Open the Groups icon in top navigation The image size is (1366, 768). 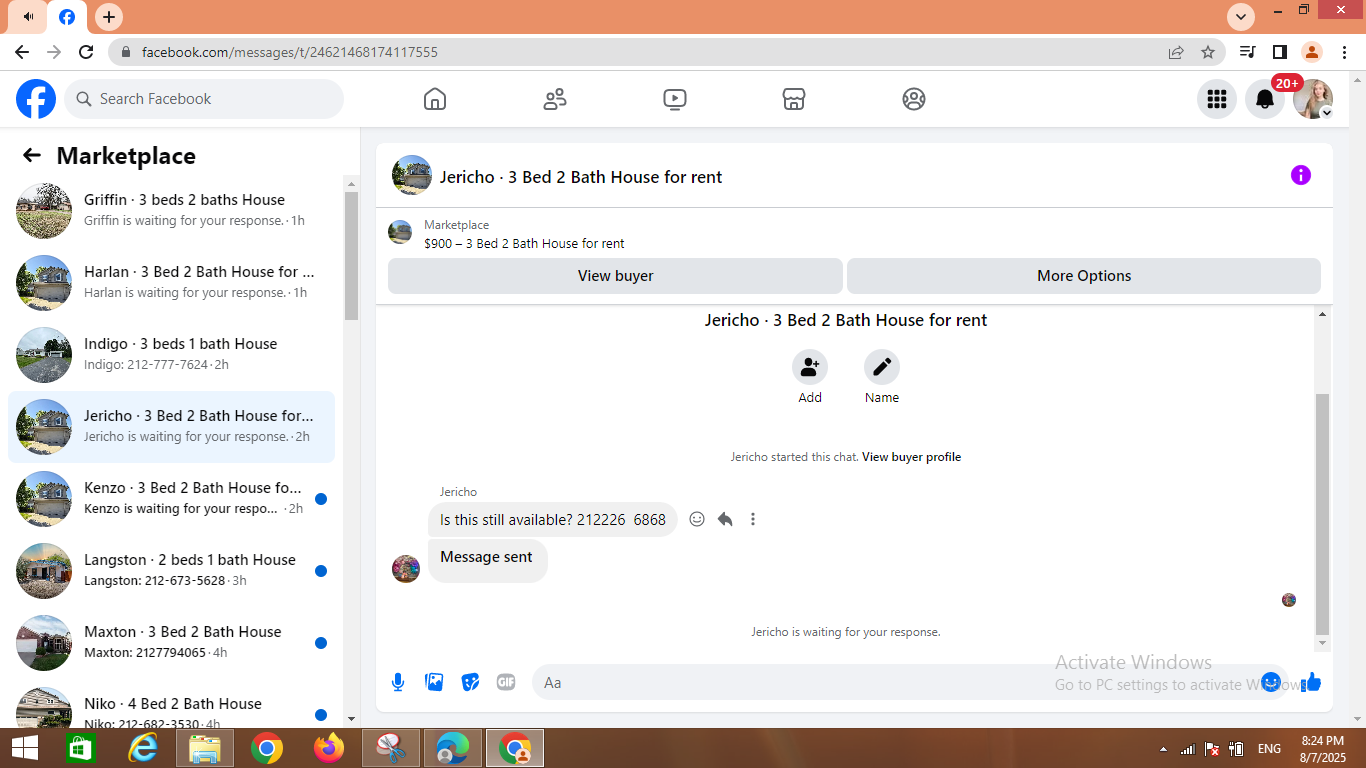(x=914, y=99)
